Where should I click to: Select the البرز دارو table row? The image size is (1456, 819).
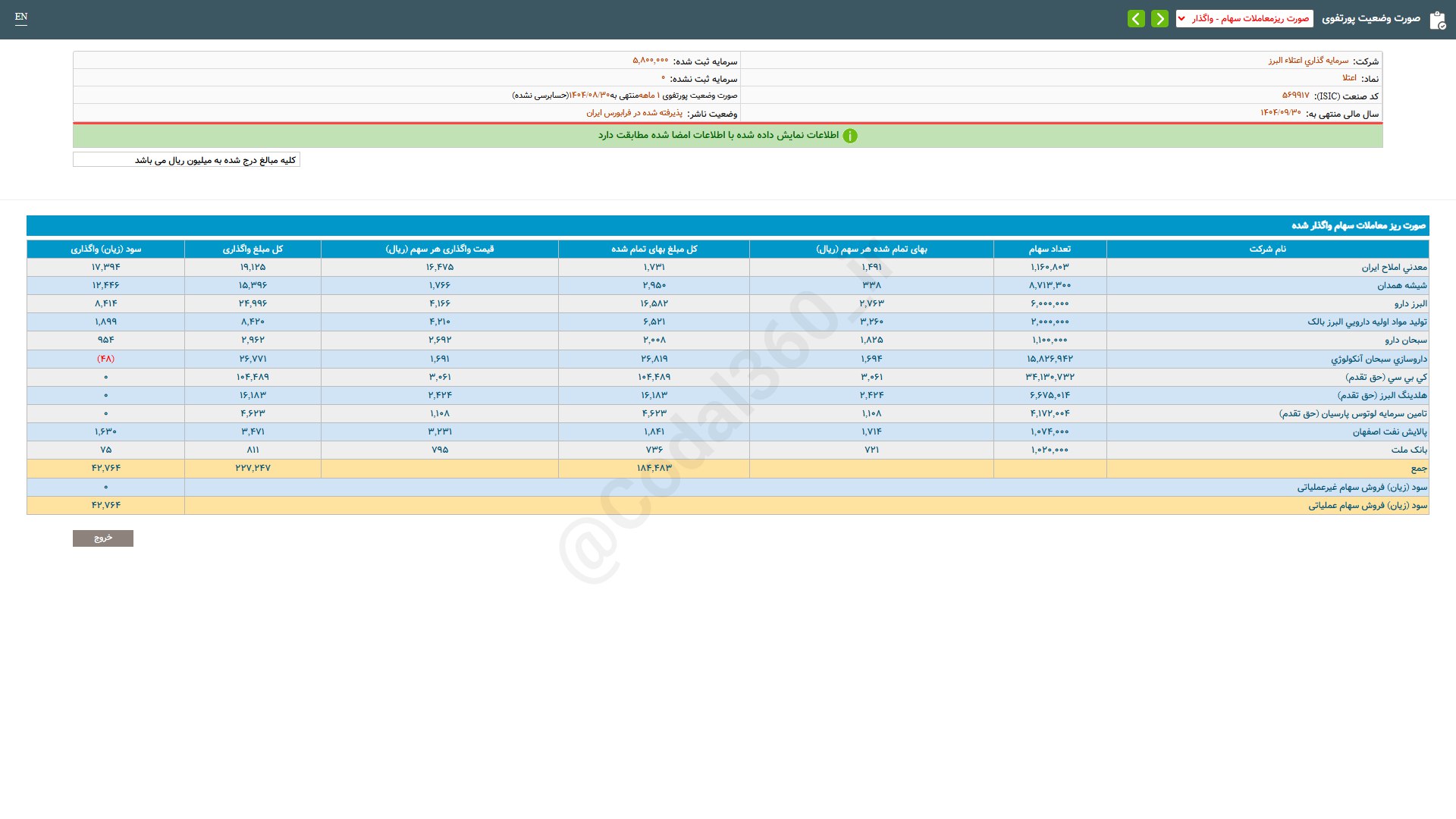[x=1410, y=304]
